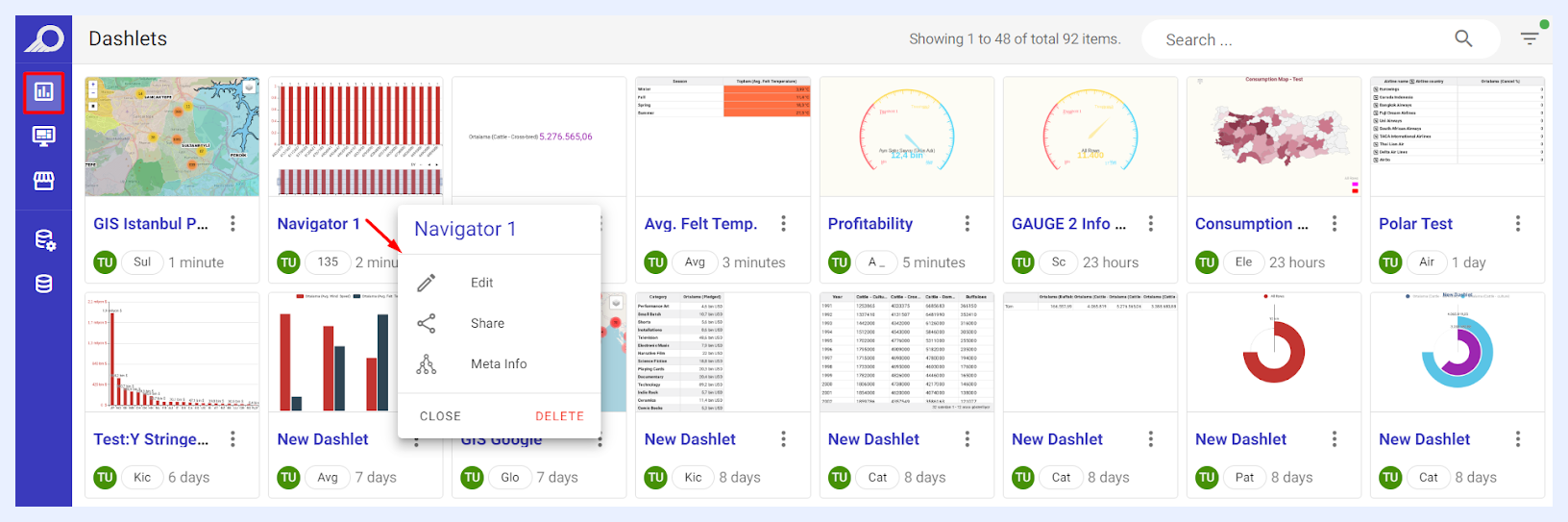Open the Avg. Felt Temp. table thumbnail
This screenshot has height=522, width=1568.
click(x=723, y=137)
